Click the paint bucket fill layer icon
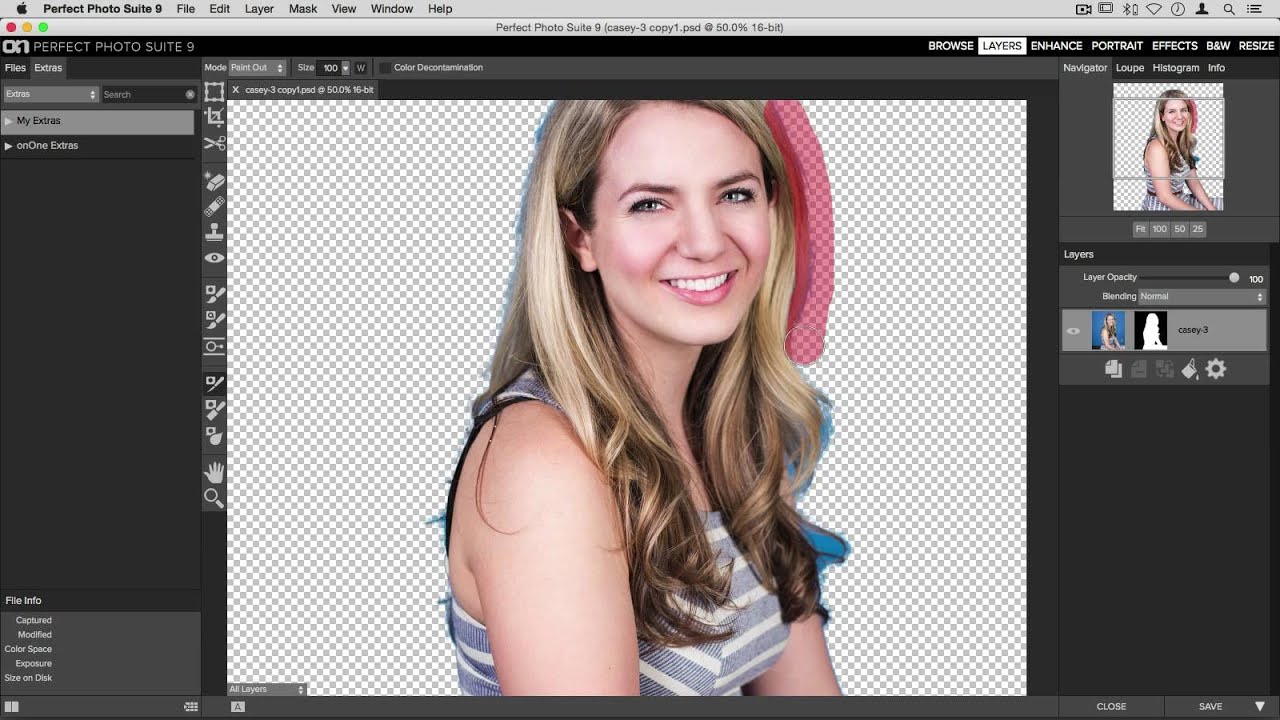 [x=1190, y=369]
